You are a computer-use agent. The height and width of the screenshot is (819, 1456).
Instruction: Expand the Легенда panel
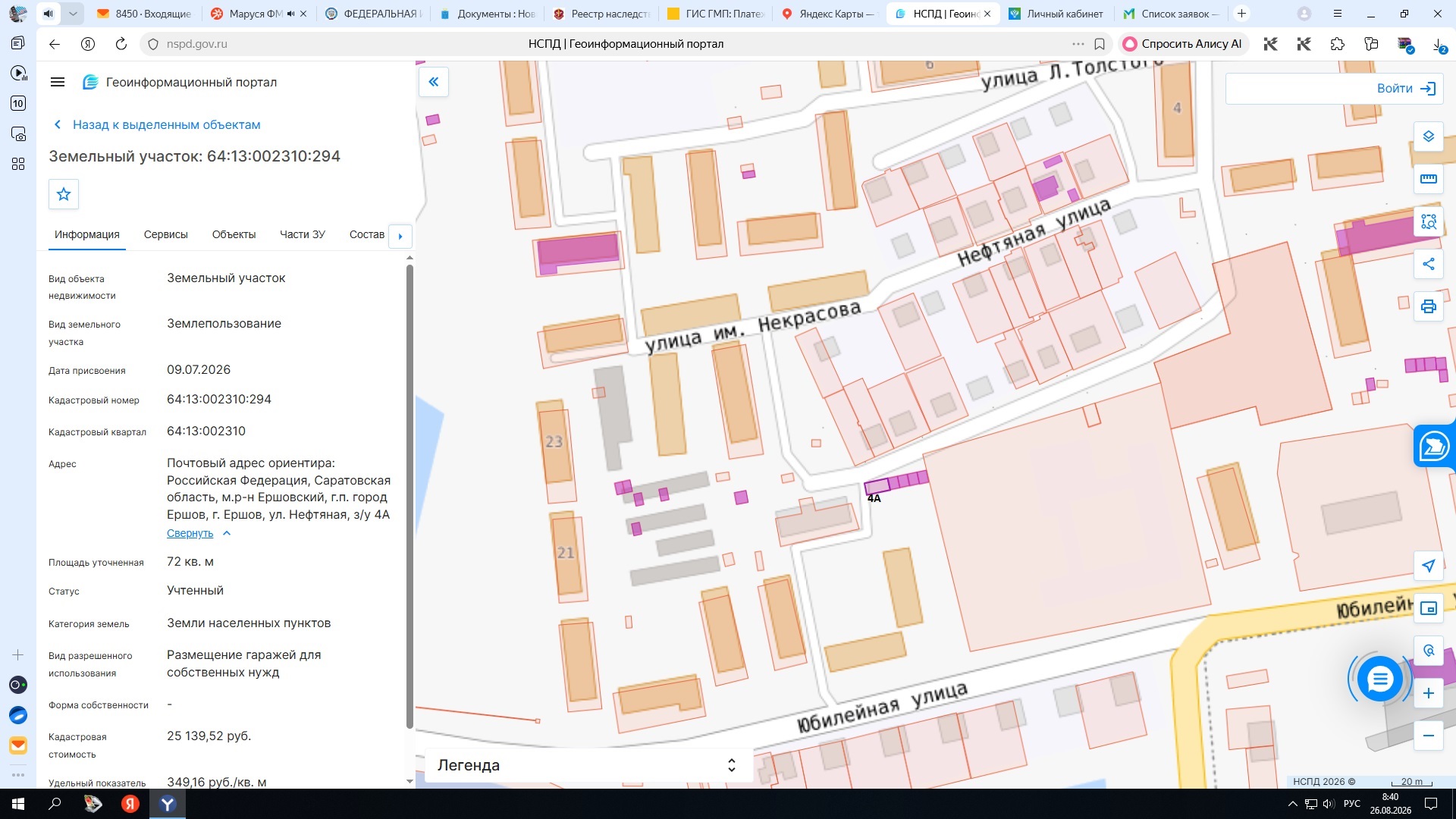588,765
